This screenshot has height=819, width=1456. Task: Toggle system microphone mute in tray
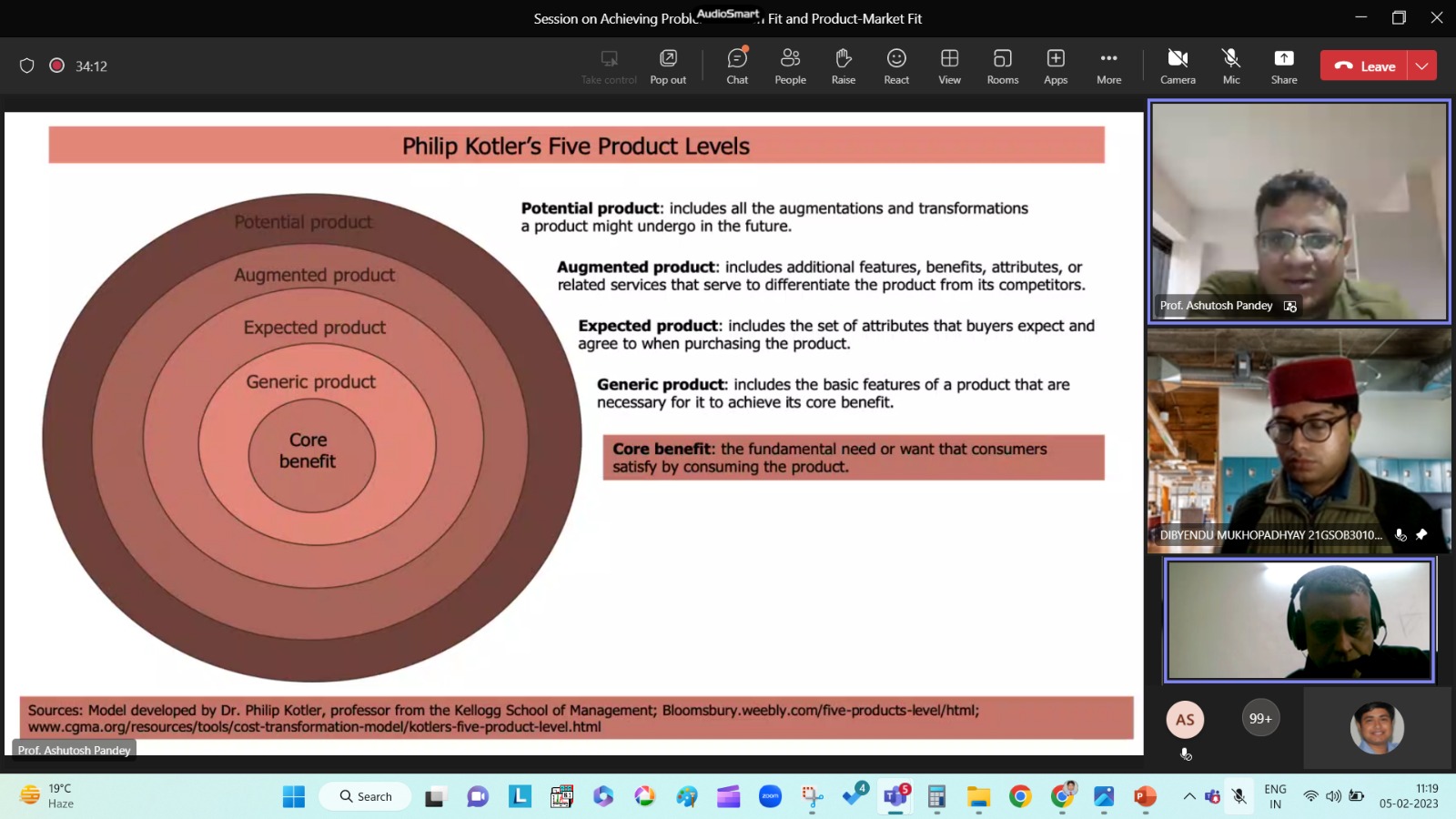pyautogui.click(x=1239, y=796)
